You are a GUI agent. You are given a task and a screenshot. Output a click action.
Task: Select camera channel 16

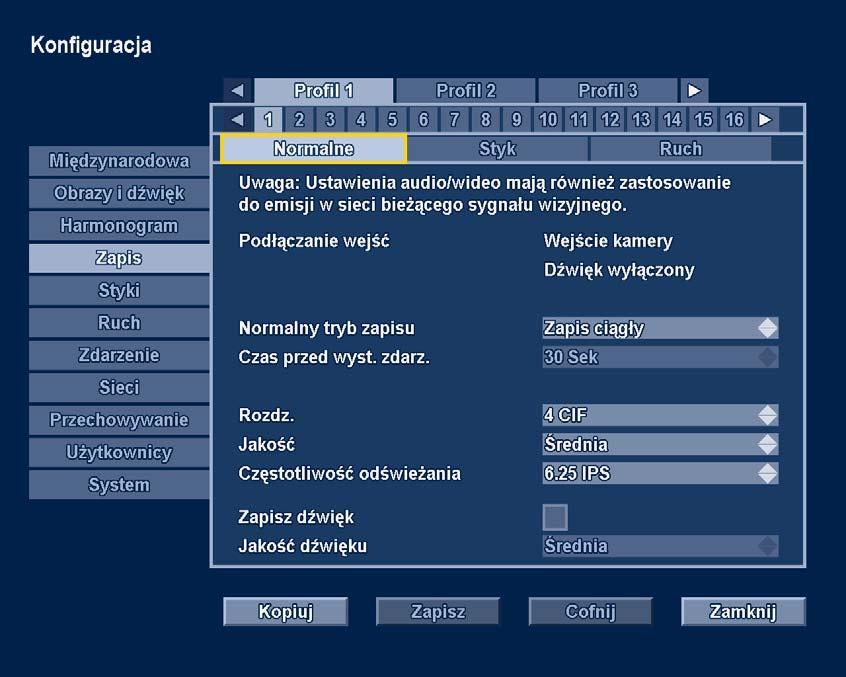point(734,120)
